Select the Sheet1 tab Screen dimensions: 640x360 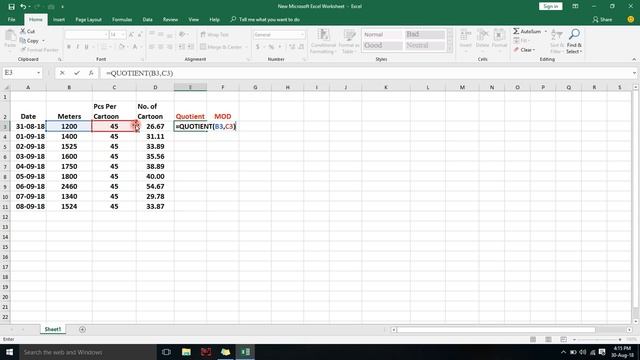click(53, 329)
